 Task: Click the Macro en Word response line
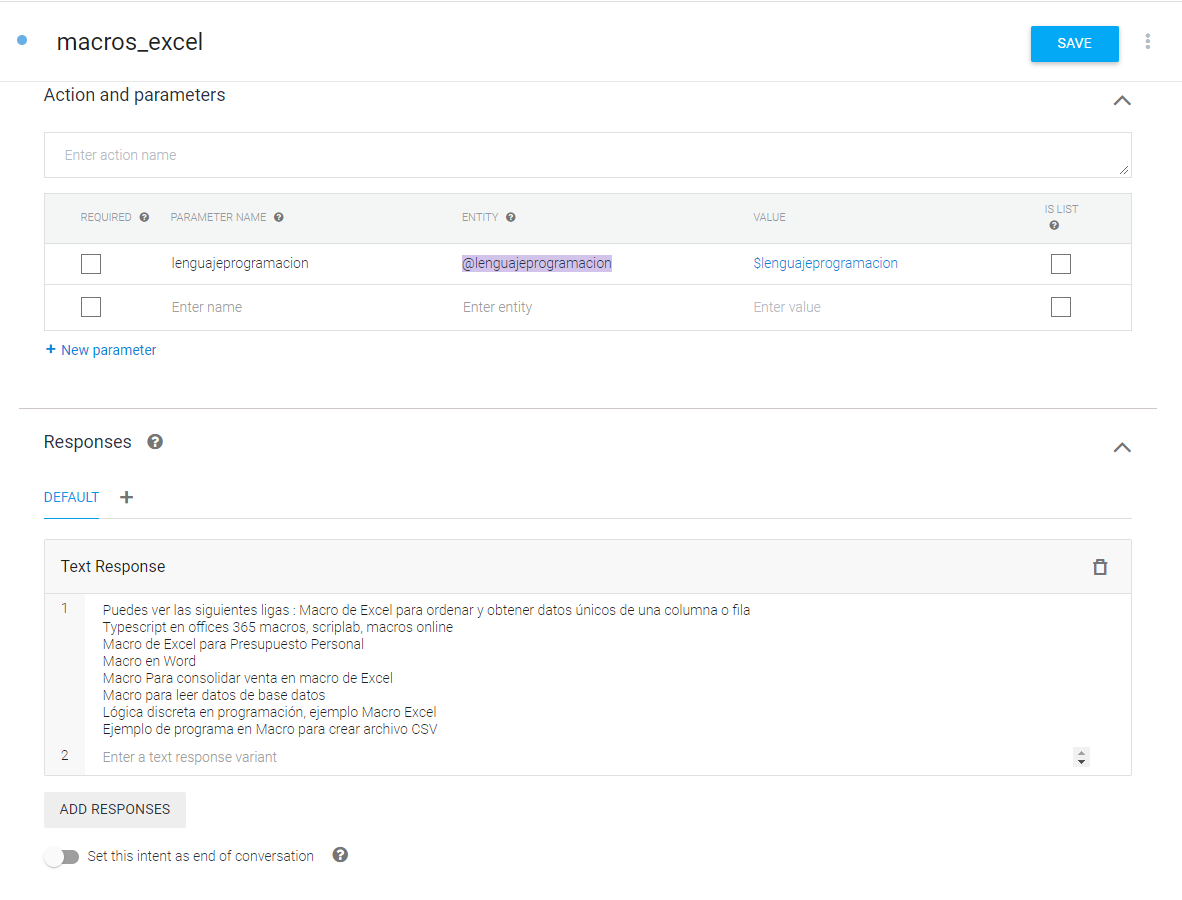(x=149, y=661)
